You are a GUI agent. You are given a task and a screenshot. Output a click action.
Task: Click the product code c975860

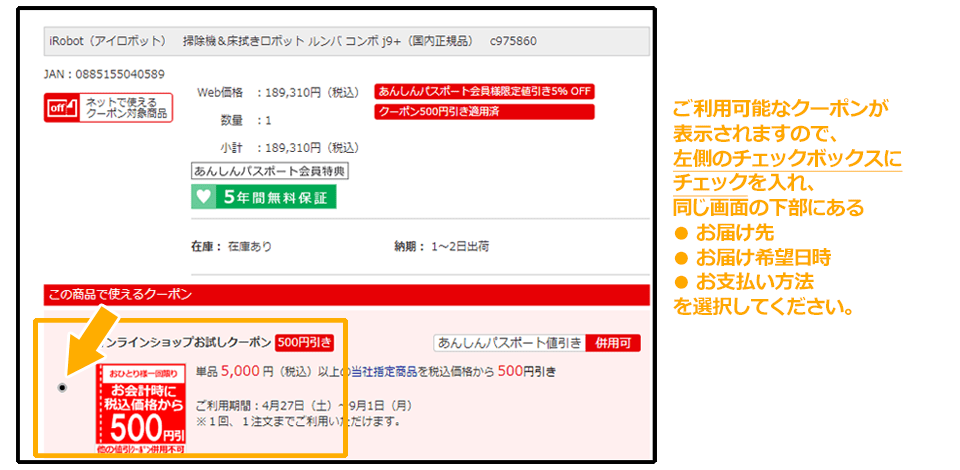click(514, 42)
